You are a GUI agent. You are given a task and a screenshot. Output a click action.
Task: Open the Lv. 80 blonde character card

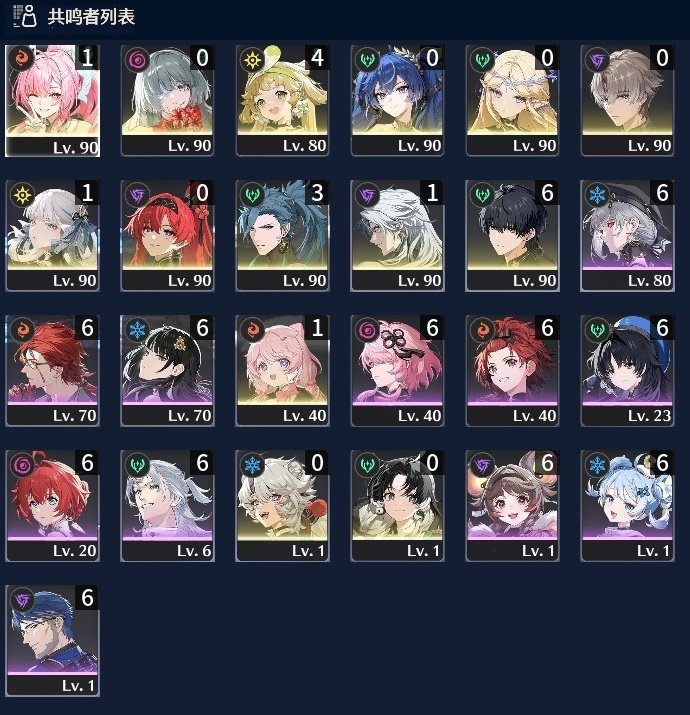(x=282, y=101)
